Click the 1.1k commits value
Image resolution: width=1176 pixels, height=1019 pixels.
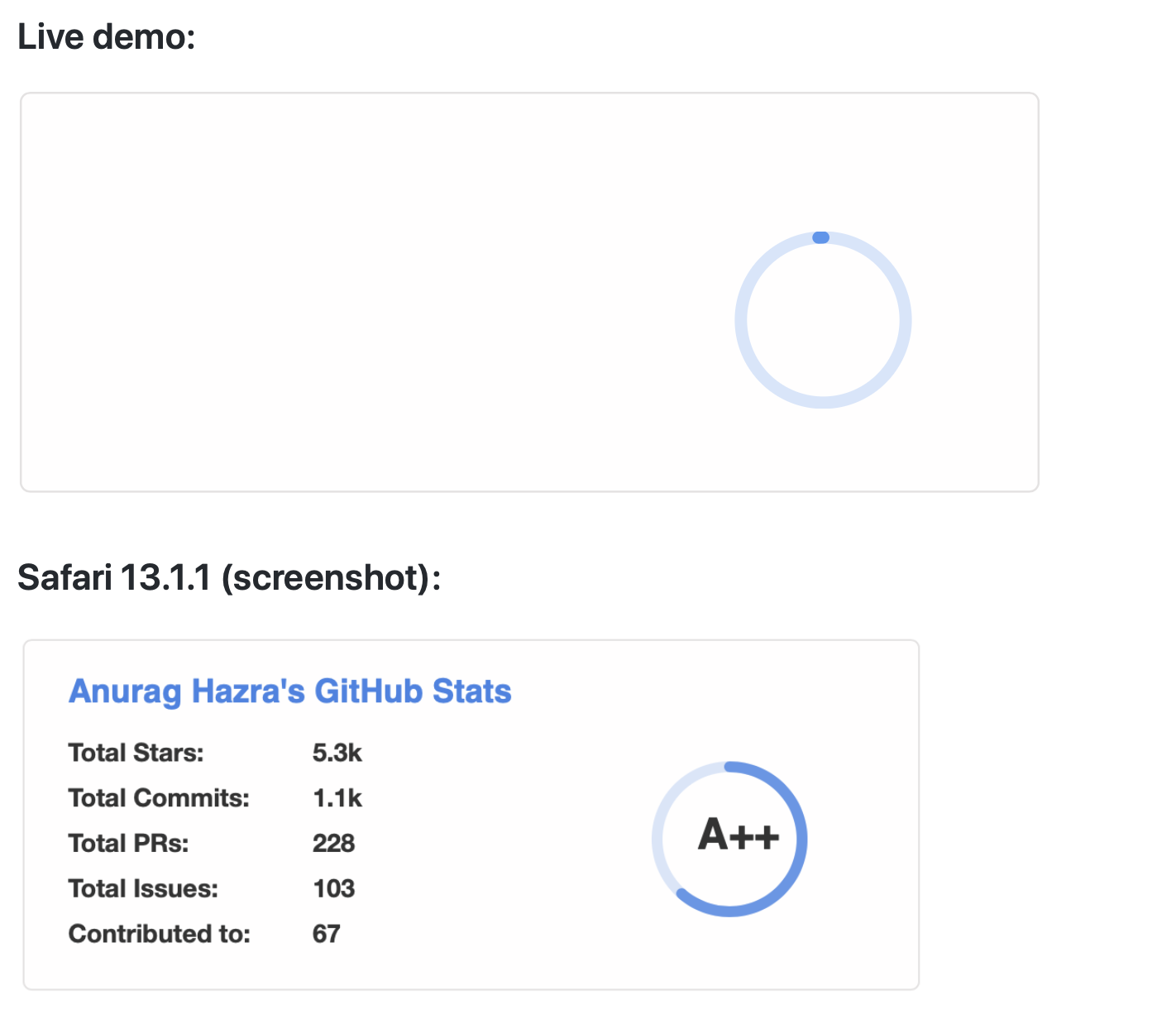point(337,798)
